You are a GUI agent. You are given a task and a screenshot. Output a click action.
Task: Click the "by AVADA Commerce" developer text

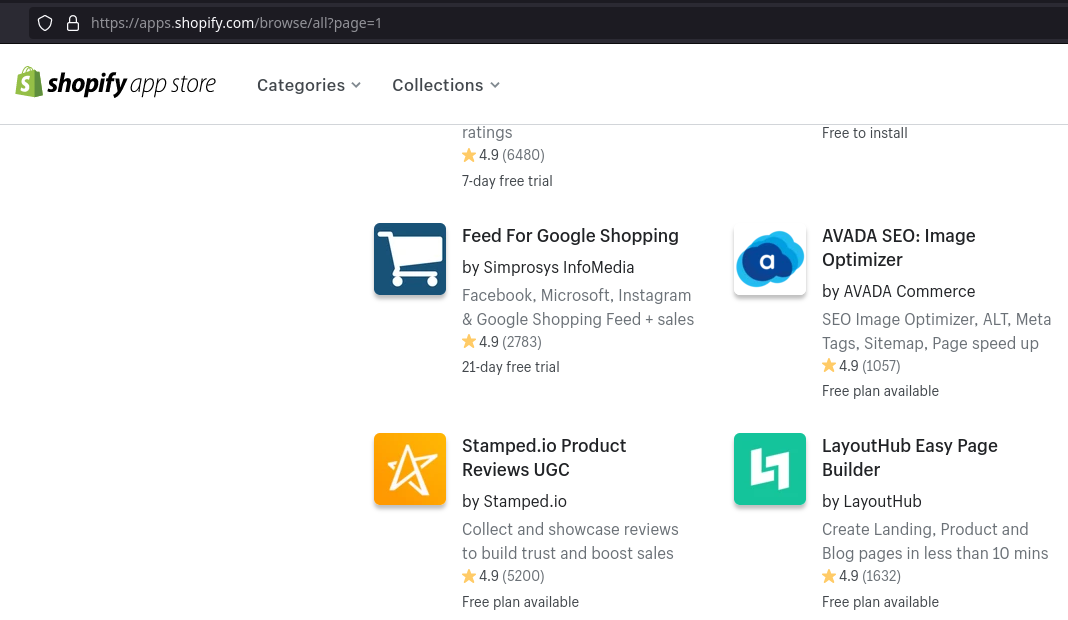coord(898,292)
